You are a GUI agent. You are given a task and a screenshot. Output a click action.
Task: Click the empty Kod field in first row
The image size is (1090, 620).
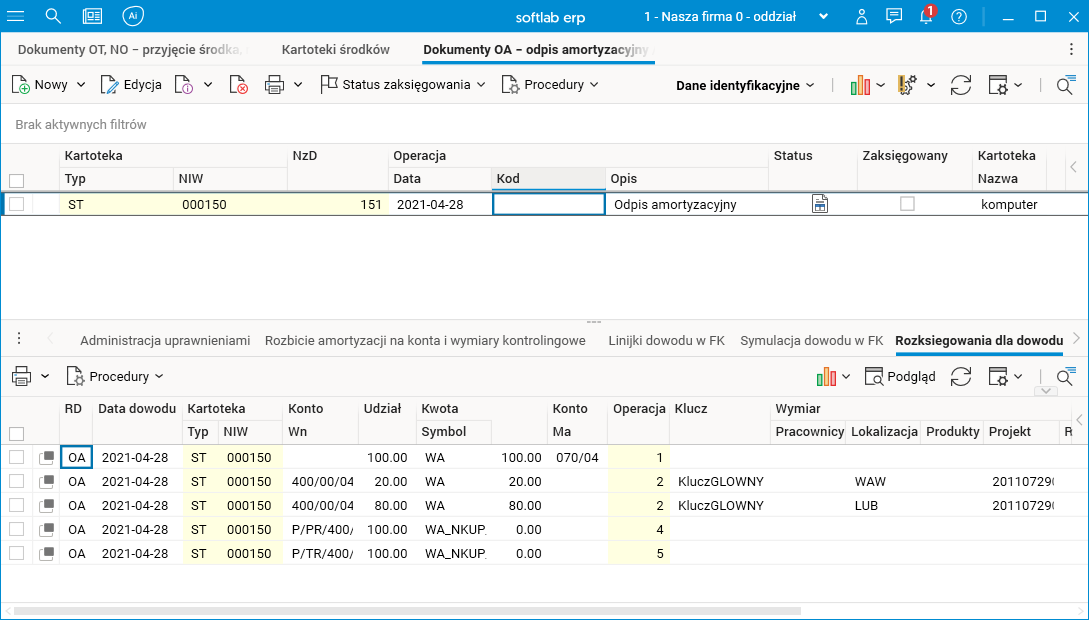point(548,204)
